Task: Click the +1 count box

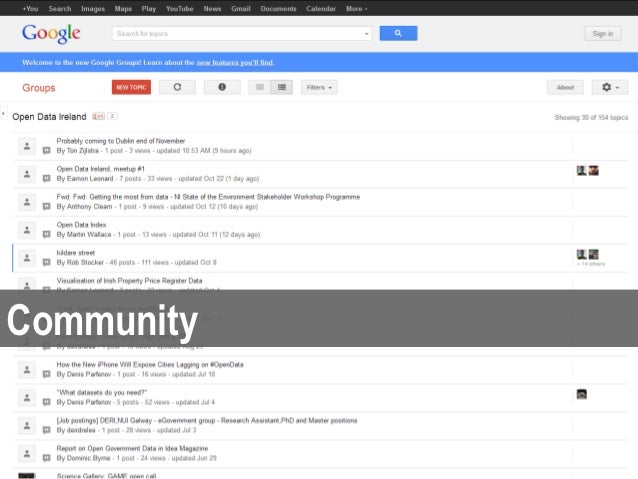Action: tap(112, 116)
